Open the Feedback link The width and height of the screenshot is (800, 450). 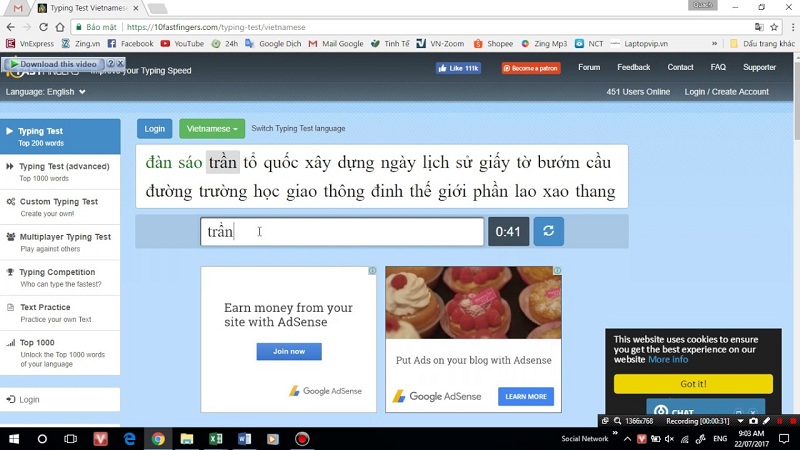point(634,67)
